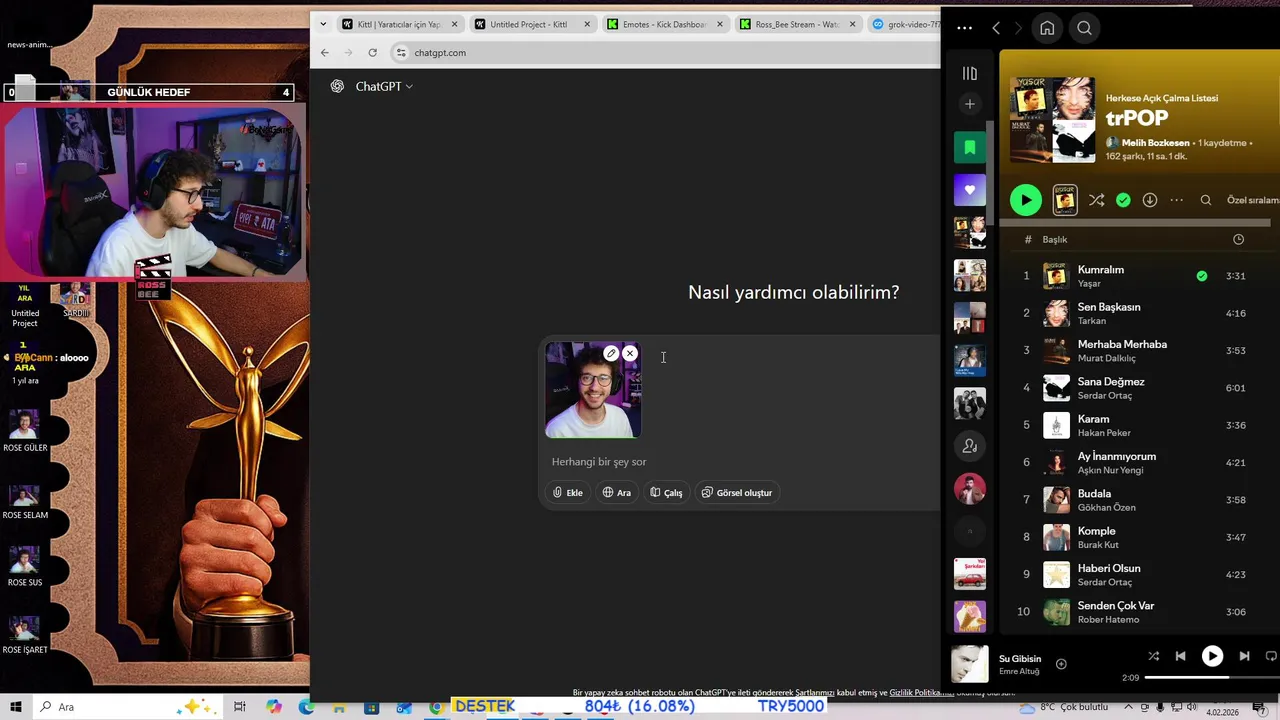Open more options dots for trPOP playlist
Screen dimensions: 1280x720
pyautogui.click(x=1176, y=200)
